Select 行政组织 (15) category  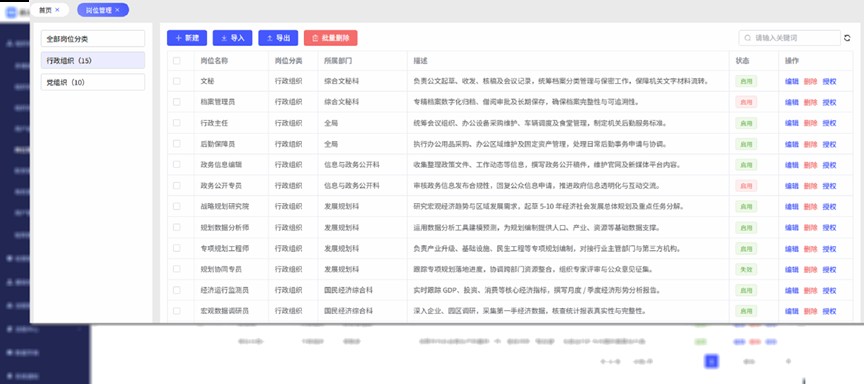tap(93, 61)
